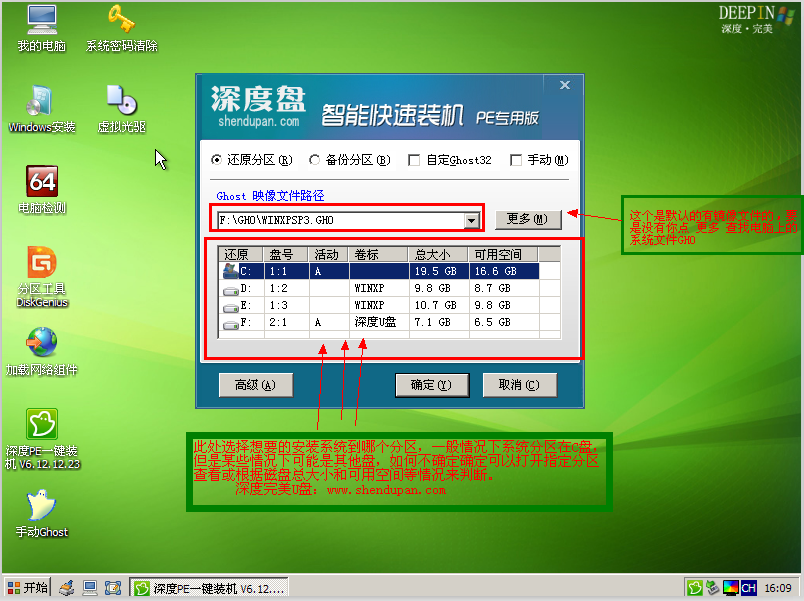
Task: Confirm installation with the 确定 button
Action: (432, 385)
